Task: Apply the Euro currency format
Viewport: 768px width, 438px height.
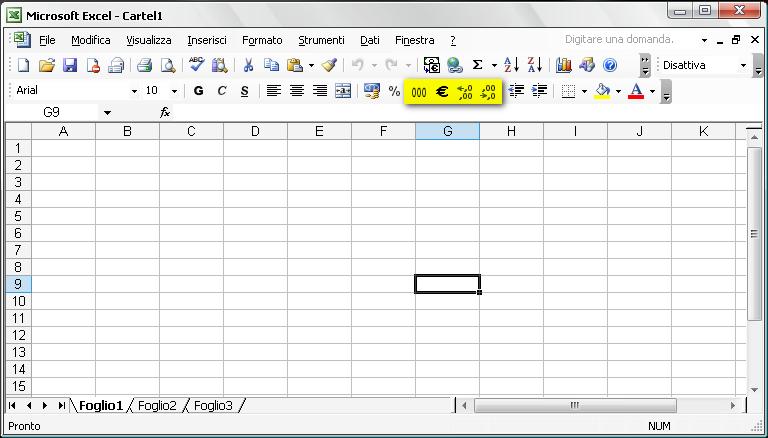Action: [x=442, y=91]
